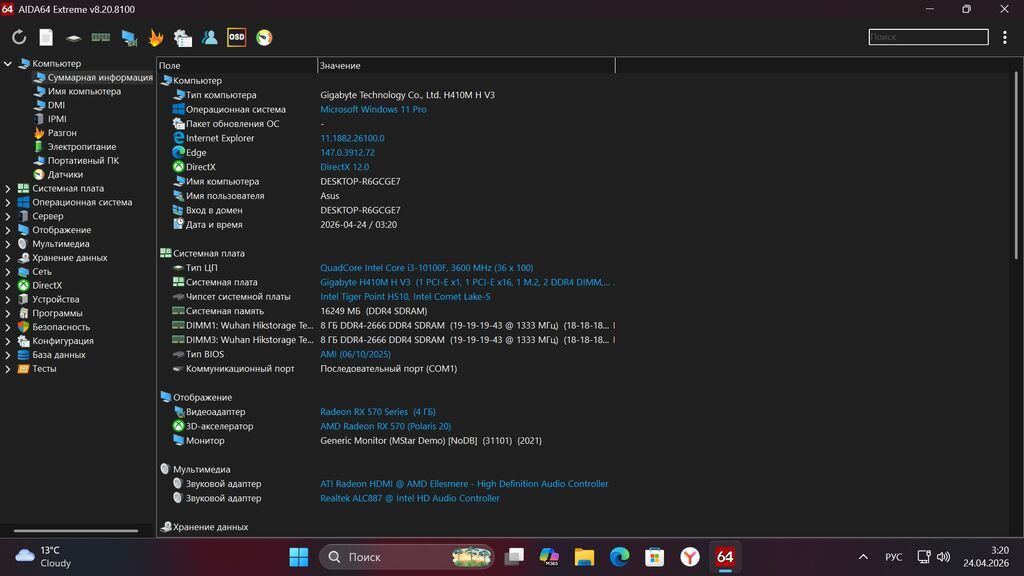1024x576 pixels.
Task: Open the ATI Radeon HDMI audio link
Action: 464,483
